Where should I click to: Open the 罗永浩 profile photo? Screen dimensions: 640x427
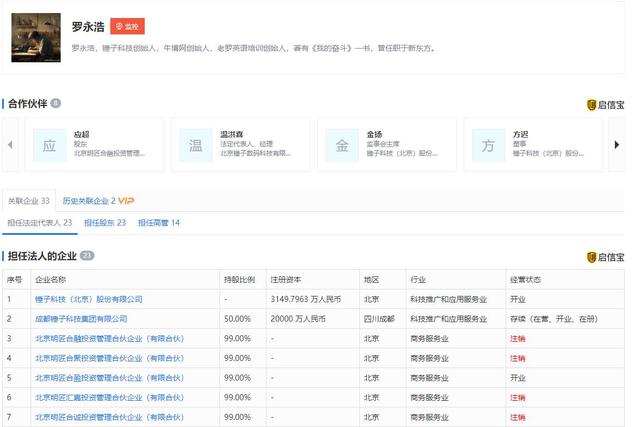[x=36, y=38]
